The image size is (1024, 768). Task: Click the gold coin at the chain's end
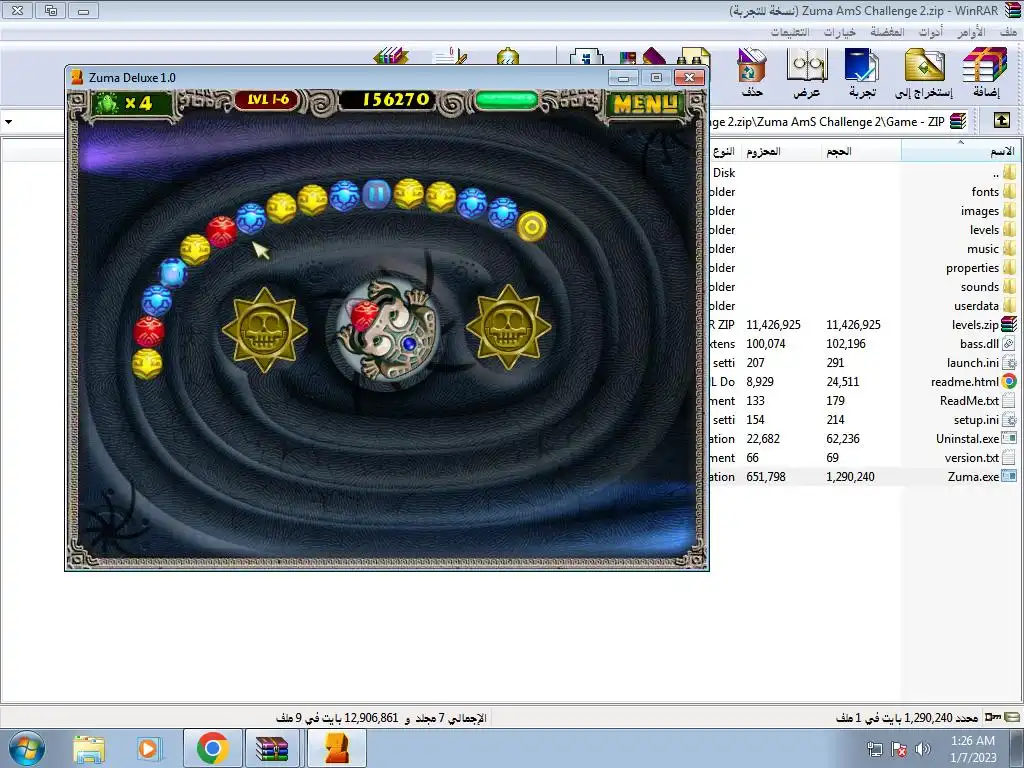532,226
